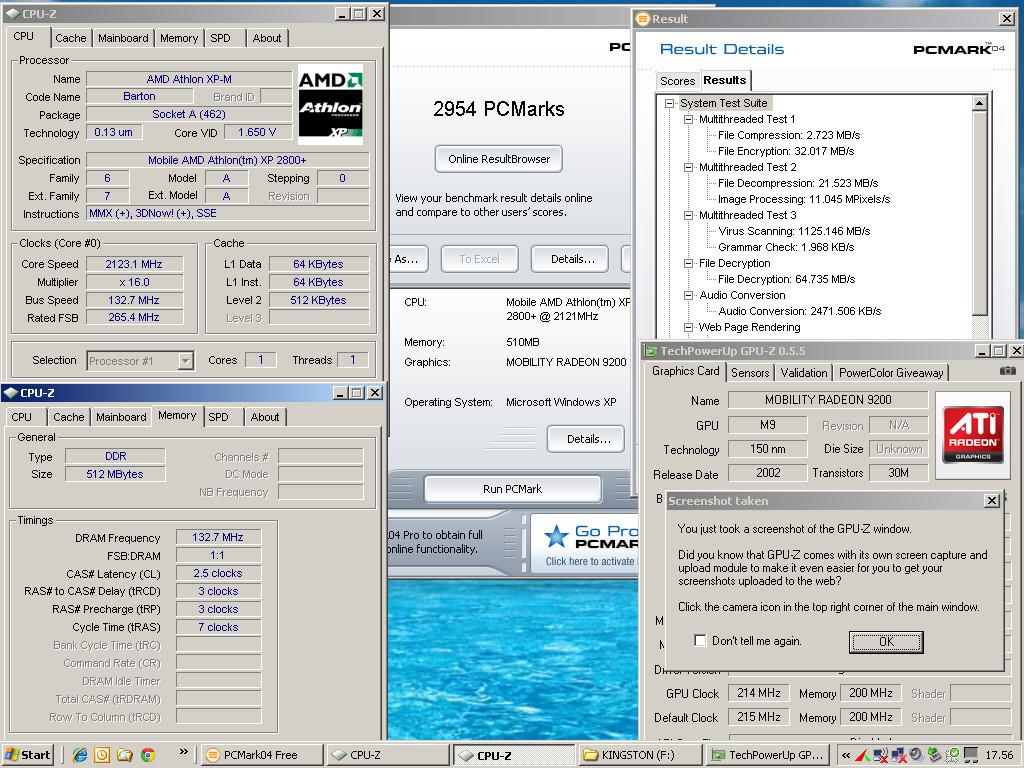Click the results tree scrollbar thumb
The image size is (1024, 768).
[x=979, y=213]
